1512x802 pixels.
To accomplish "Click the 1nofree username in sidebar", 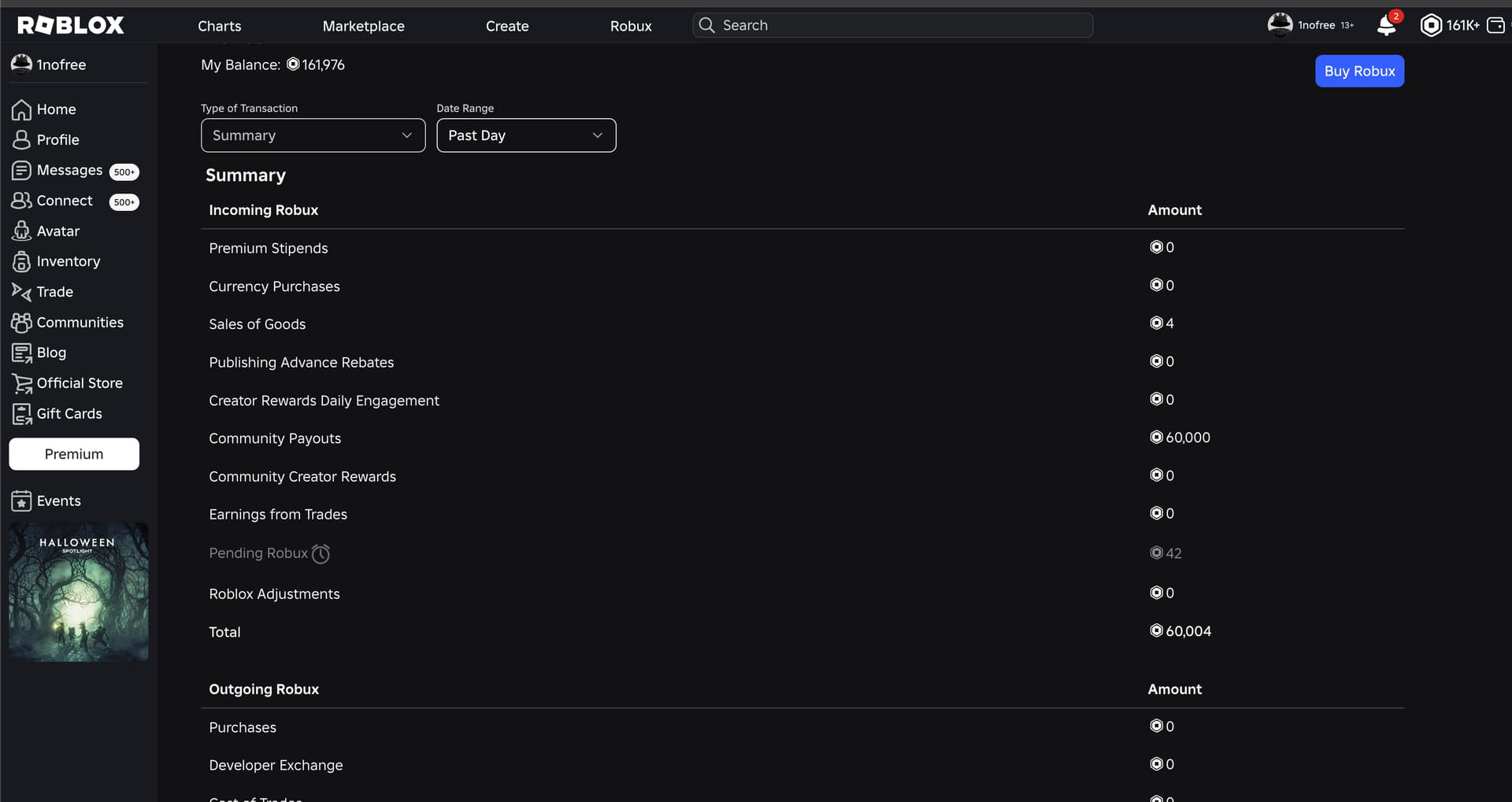I will [x=61, y=65].
